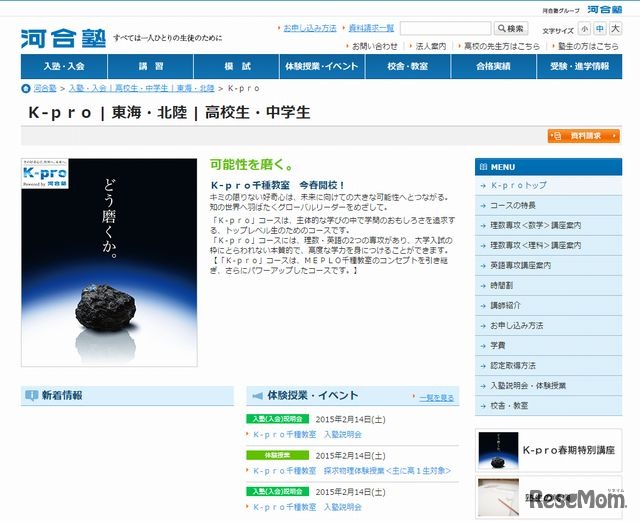Click the megaphone icon beside 体験授業・イベント
Image resolution: width=640 pixels, height=522 pixels.
(x=257, y=395)
